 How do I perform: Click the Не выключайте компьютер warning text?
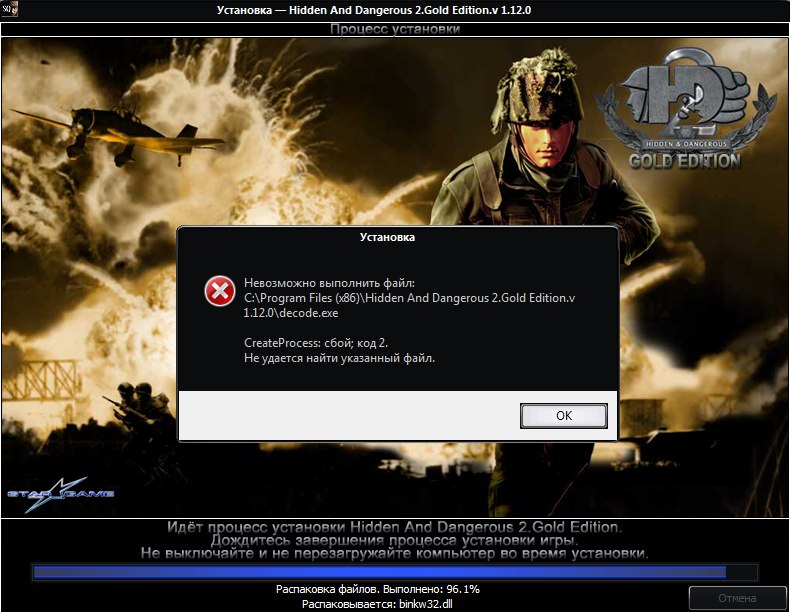point(394,553)
